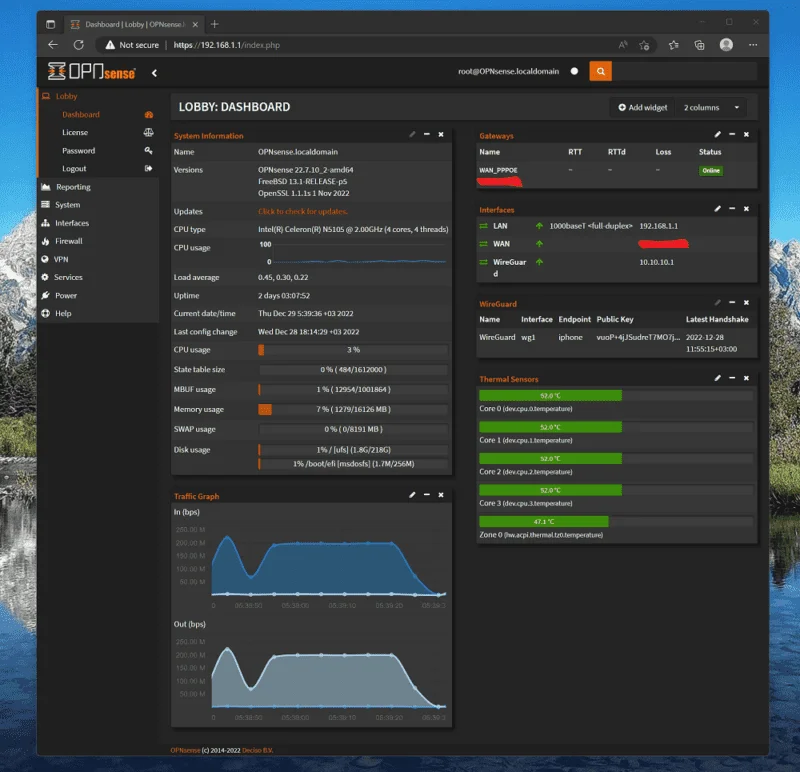This screenshot has height=772, width=800.
Task: Close the System Information widget
Action: [441, 135]
